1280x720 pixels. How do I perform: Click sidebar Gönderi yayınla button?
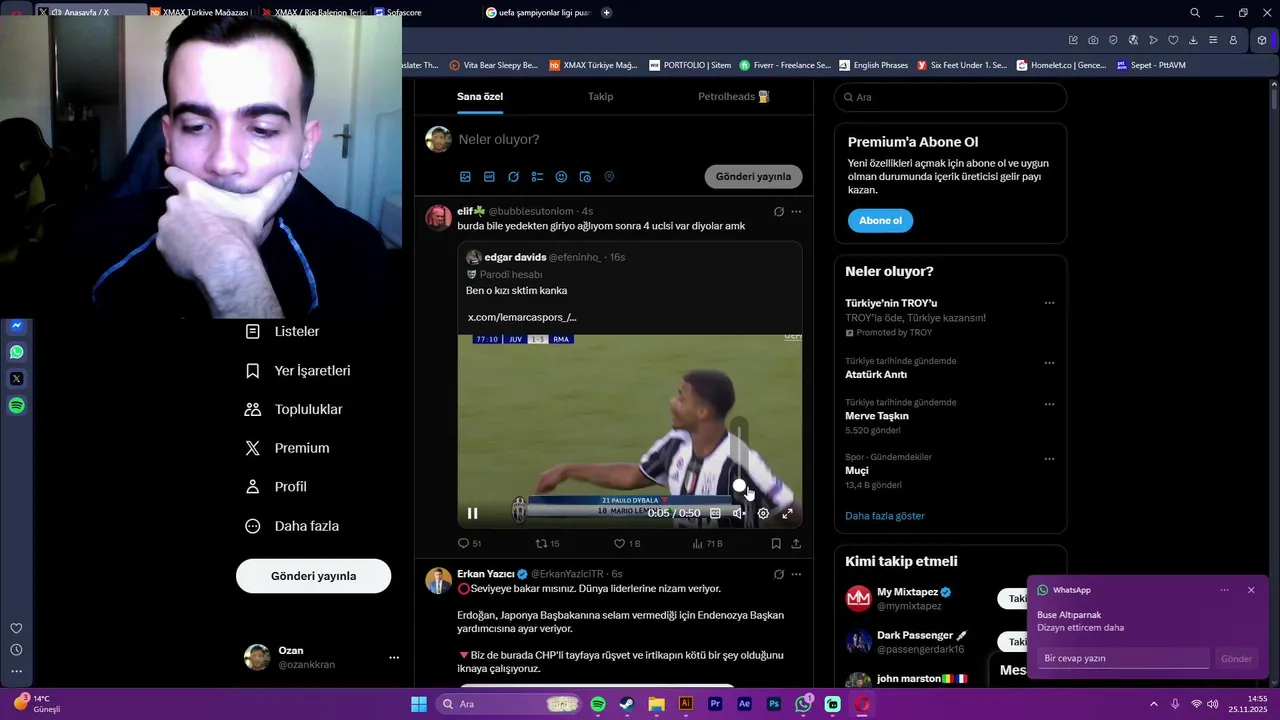(314, 576)
